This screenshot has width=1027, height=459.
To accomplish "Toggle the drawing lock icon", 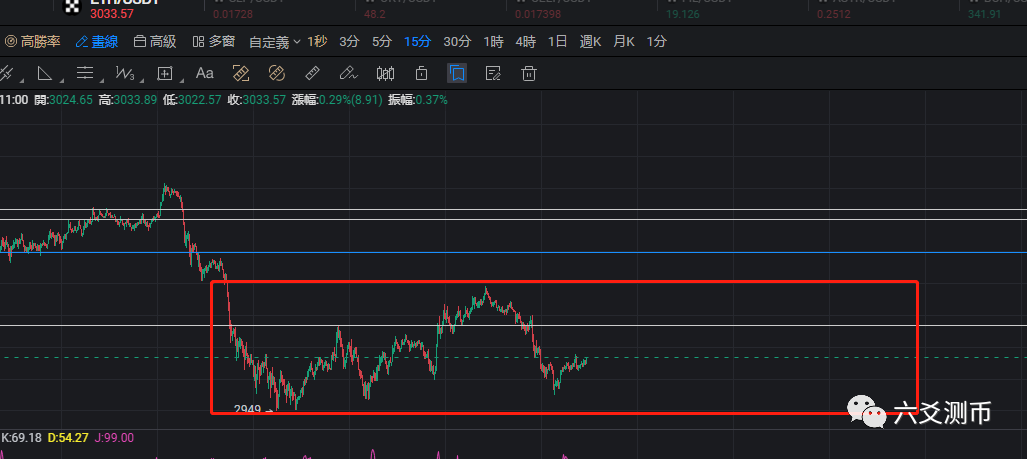I will [x=421, y=73].
